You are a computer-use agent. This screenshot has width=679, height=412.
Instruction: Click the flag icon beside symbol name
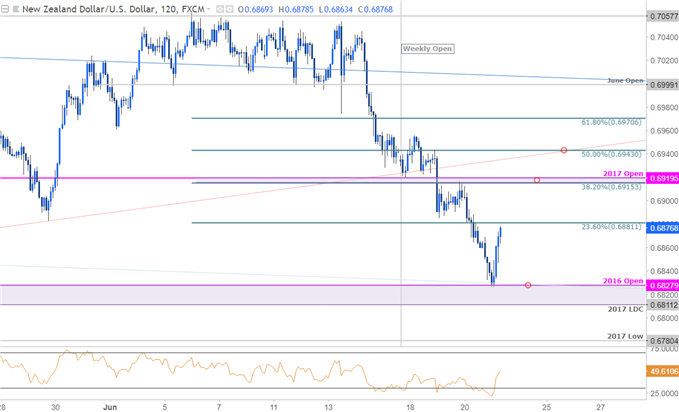coord(16,9)
